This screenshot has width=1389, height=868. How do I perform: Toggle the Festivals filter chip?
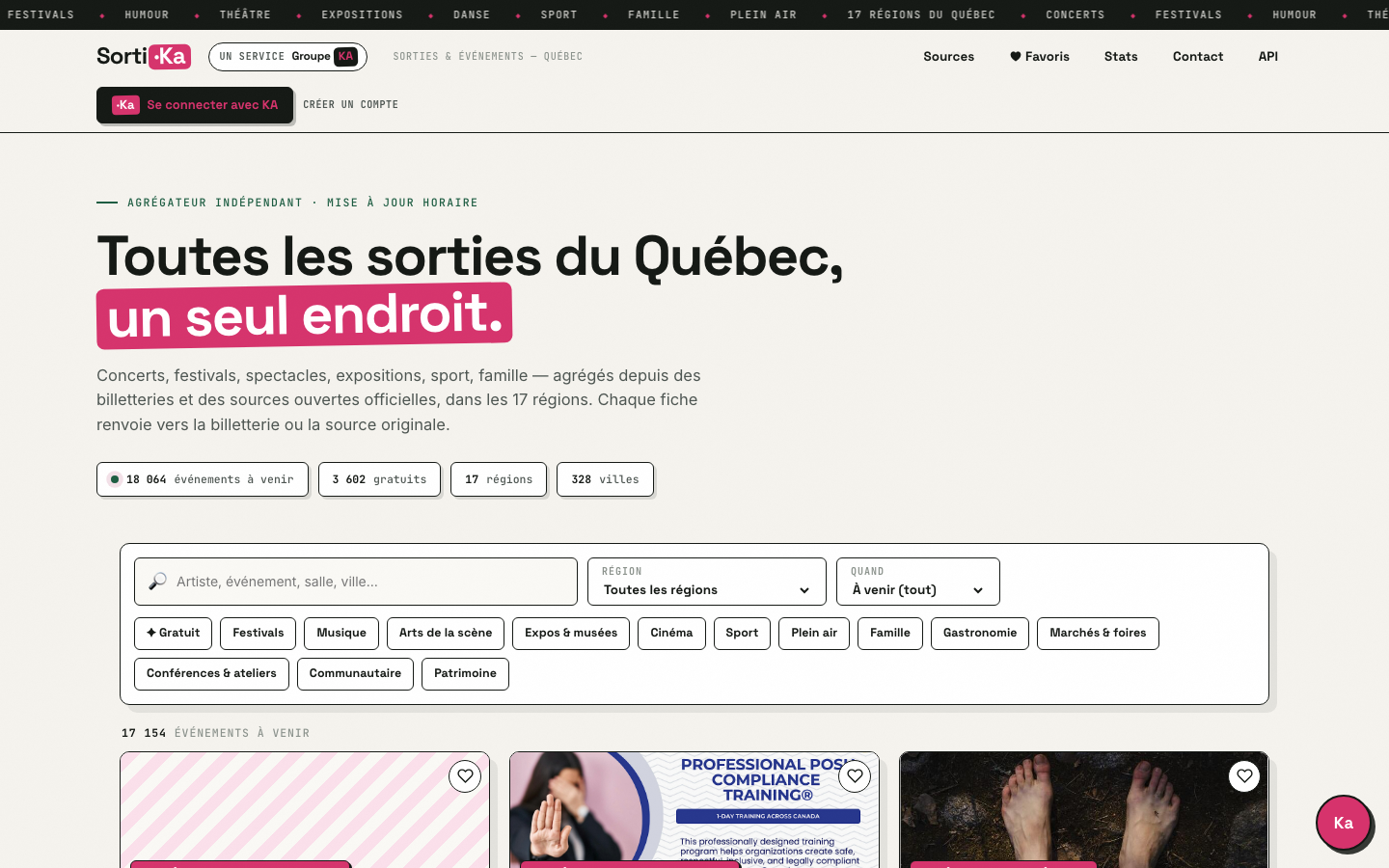click(258, 634)
